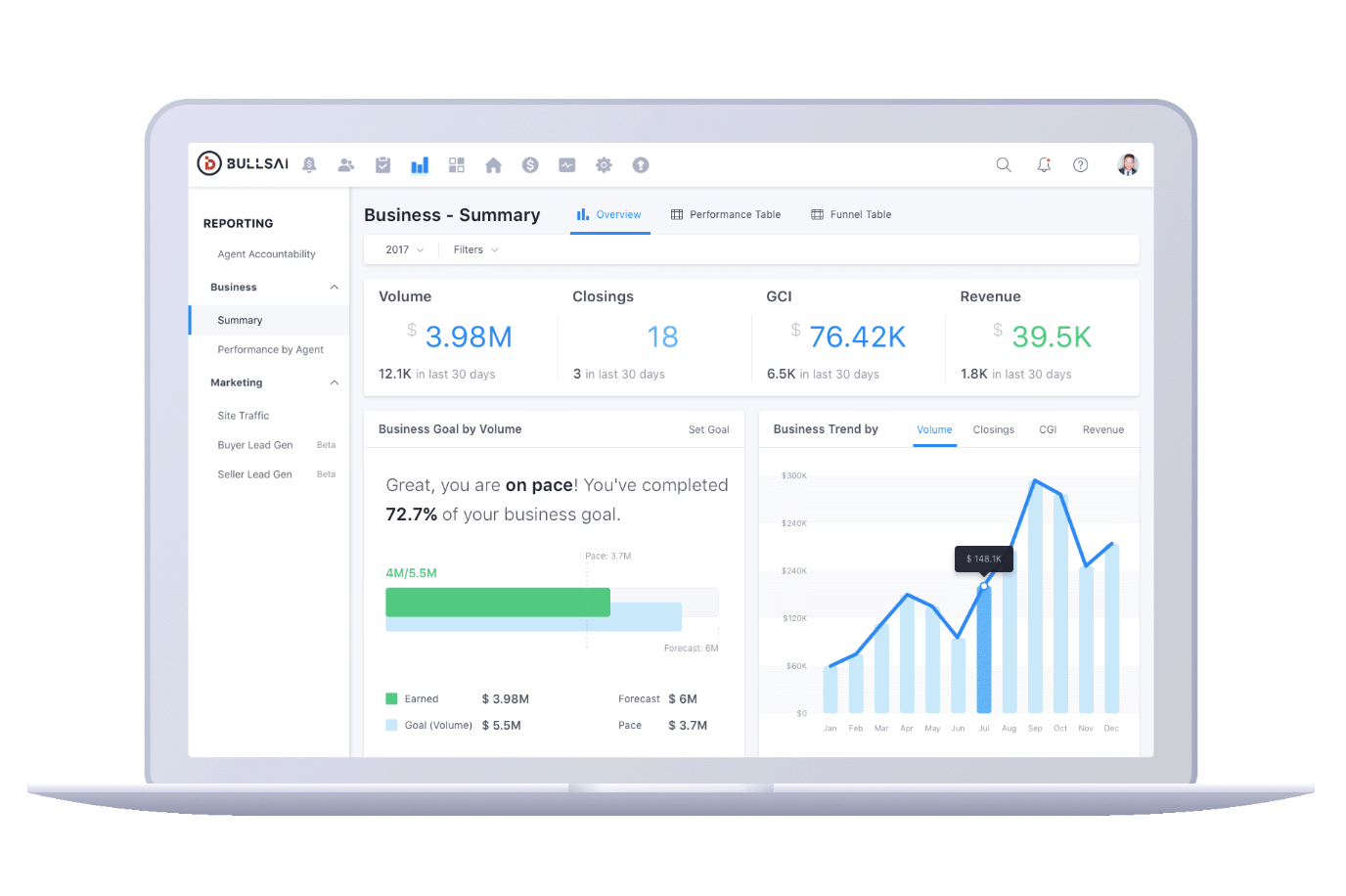Open the clipboard tasks icon
1346x896 pixels.
click(383, 165)
